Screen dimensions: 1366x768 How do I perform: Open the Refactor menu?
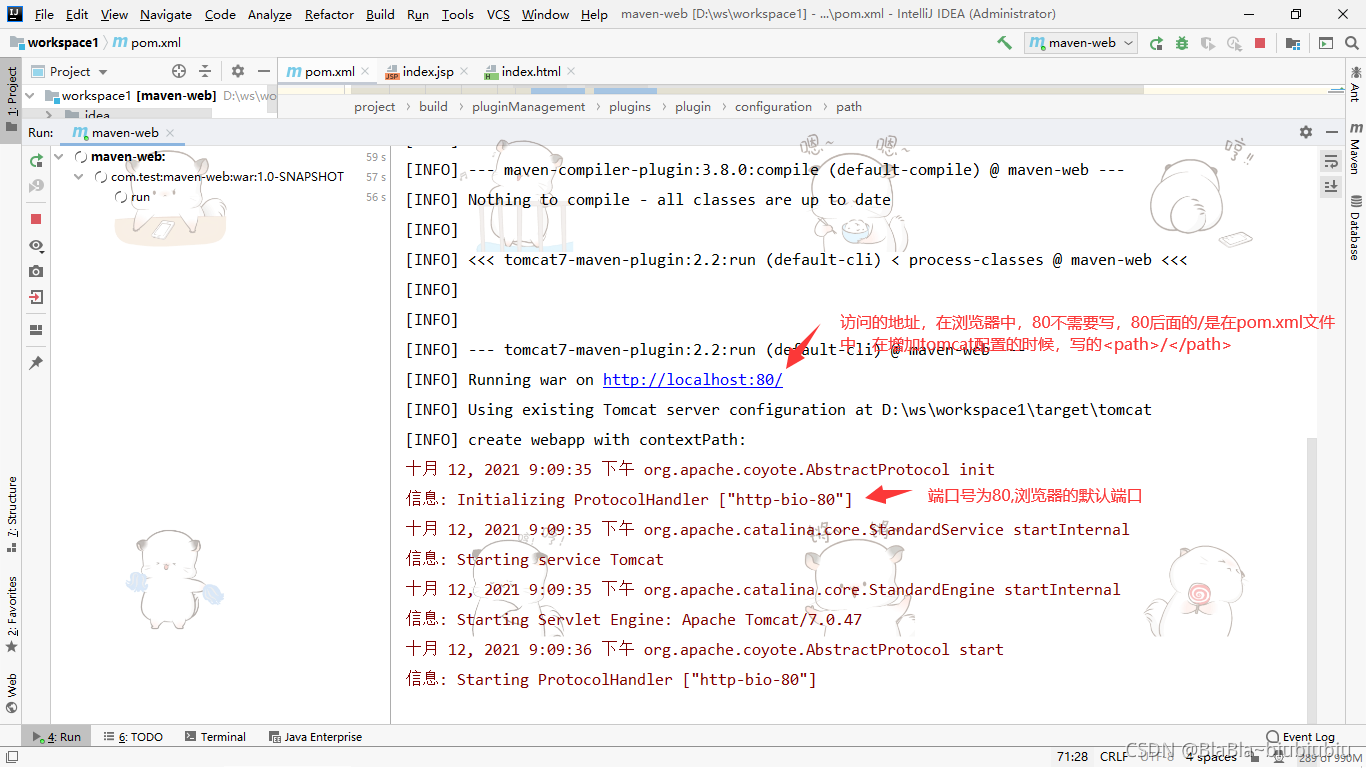pos(329,14)
